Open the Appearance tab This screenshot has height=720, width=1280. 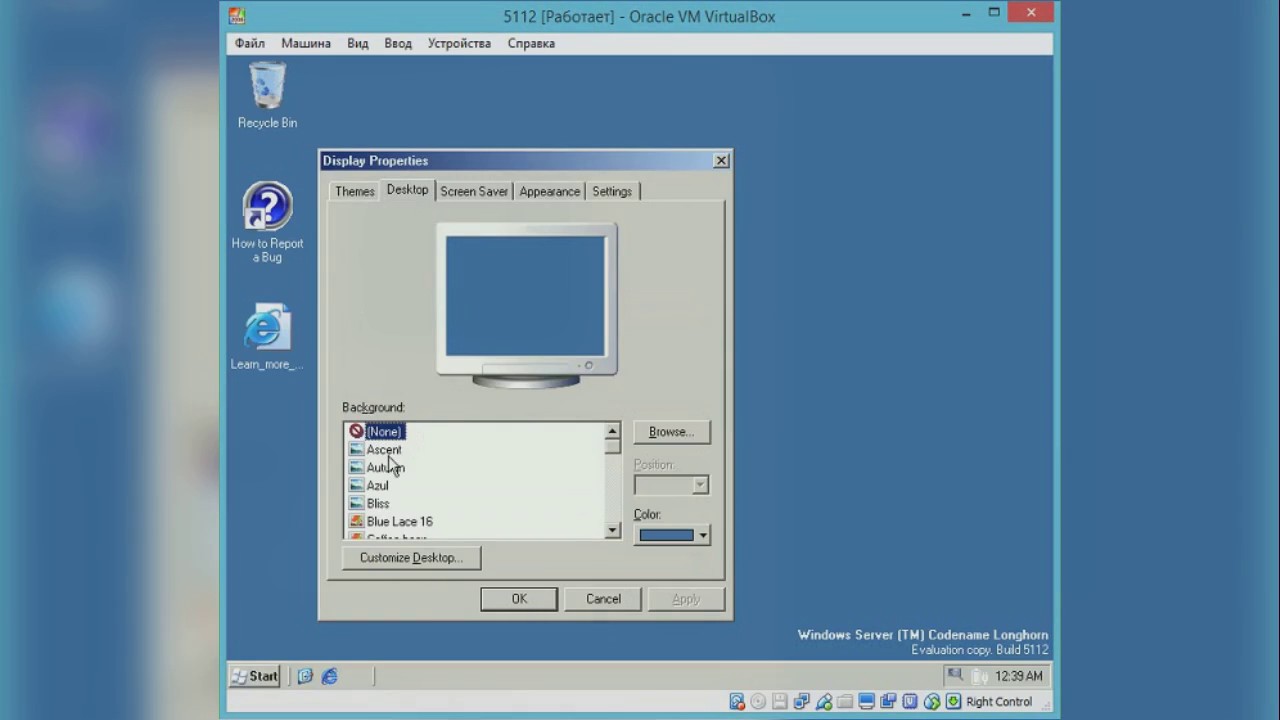pyautogui.click(x=549, y=191)
